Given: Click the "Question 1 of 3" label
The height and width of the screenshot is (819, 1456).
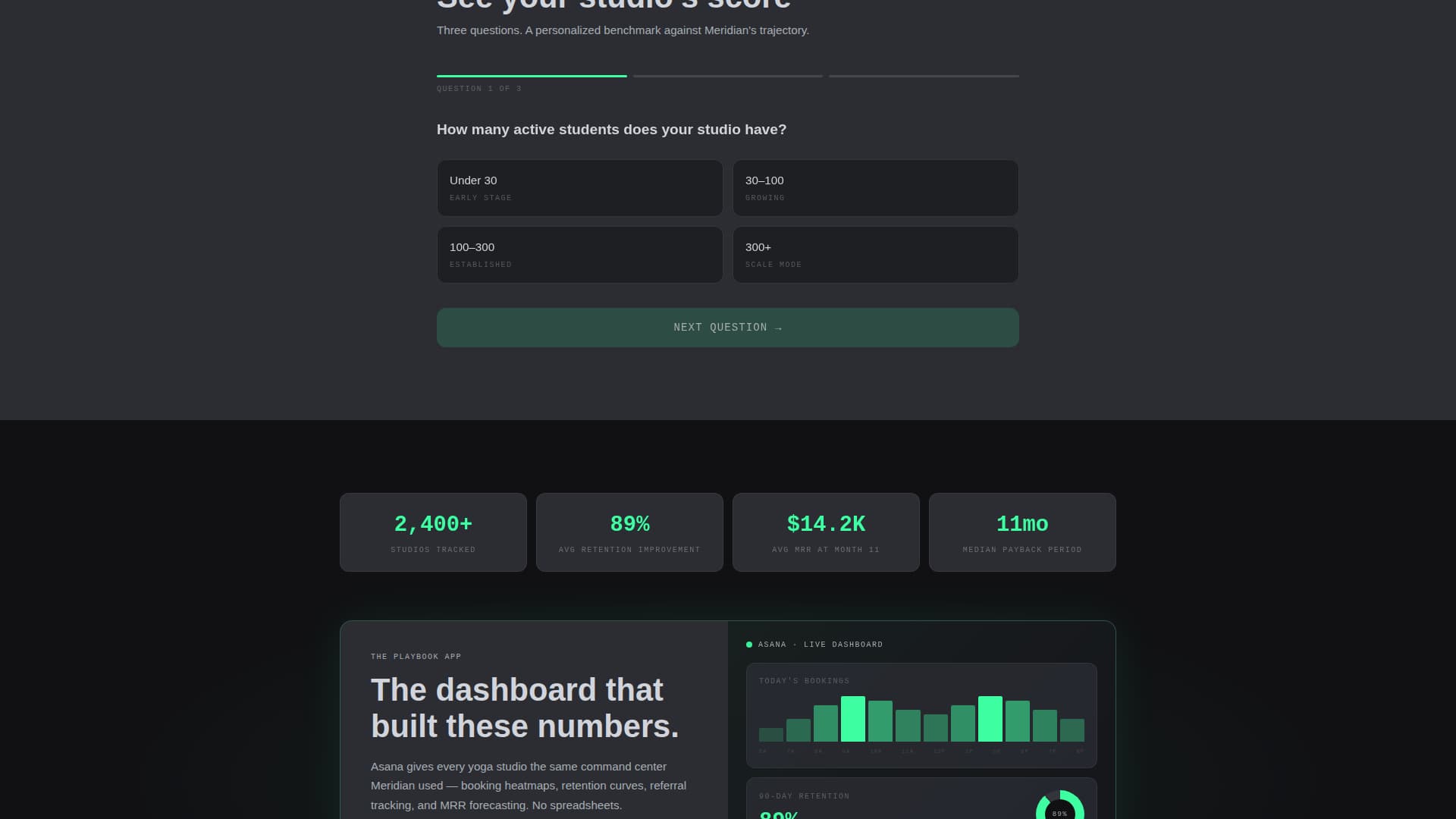Looking at the screenshot, I should pos(479,89).
